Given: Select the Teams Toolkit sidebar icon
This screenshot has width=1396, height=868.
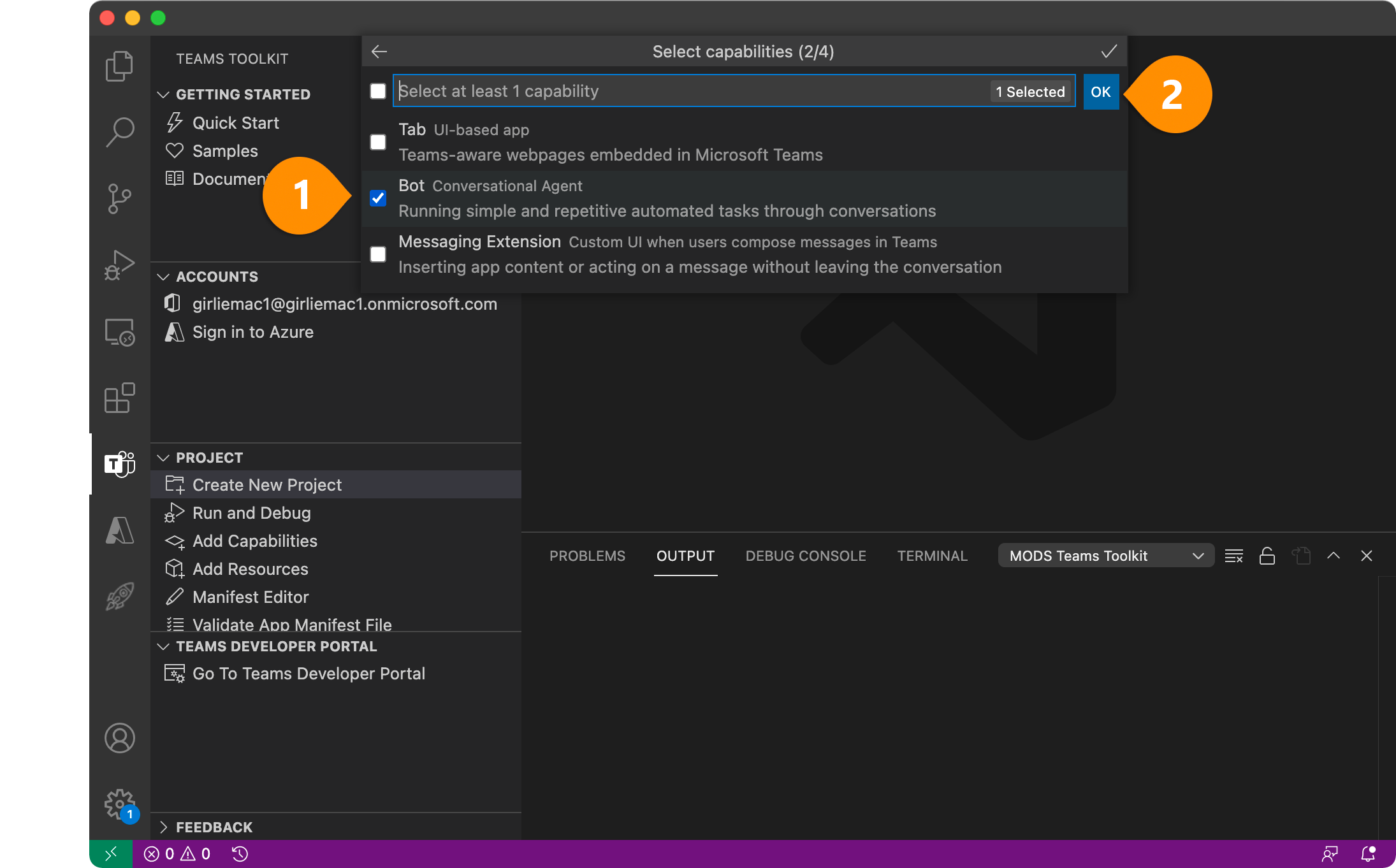Looking at the screenshot, I should coord(119,464).
